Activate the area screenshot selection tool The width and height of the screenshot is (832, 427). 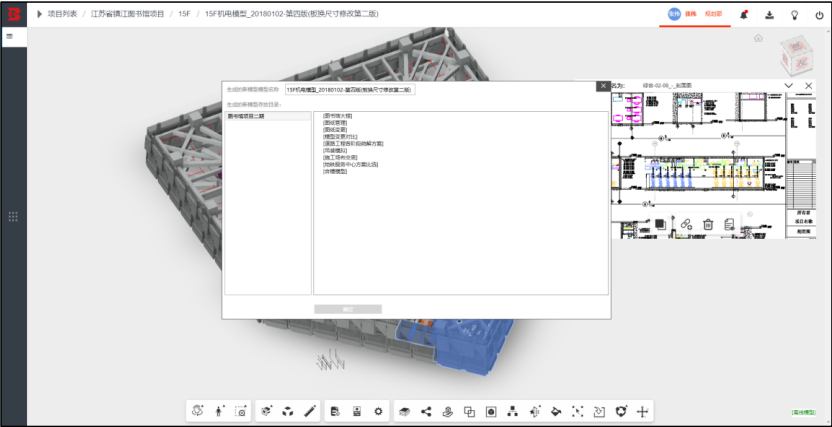point(241,411)
